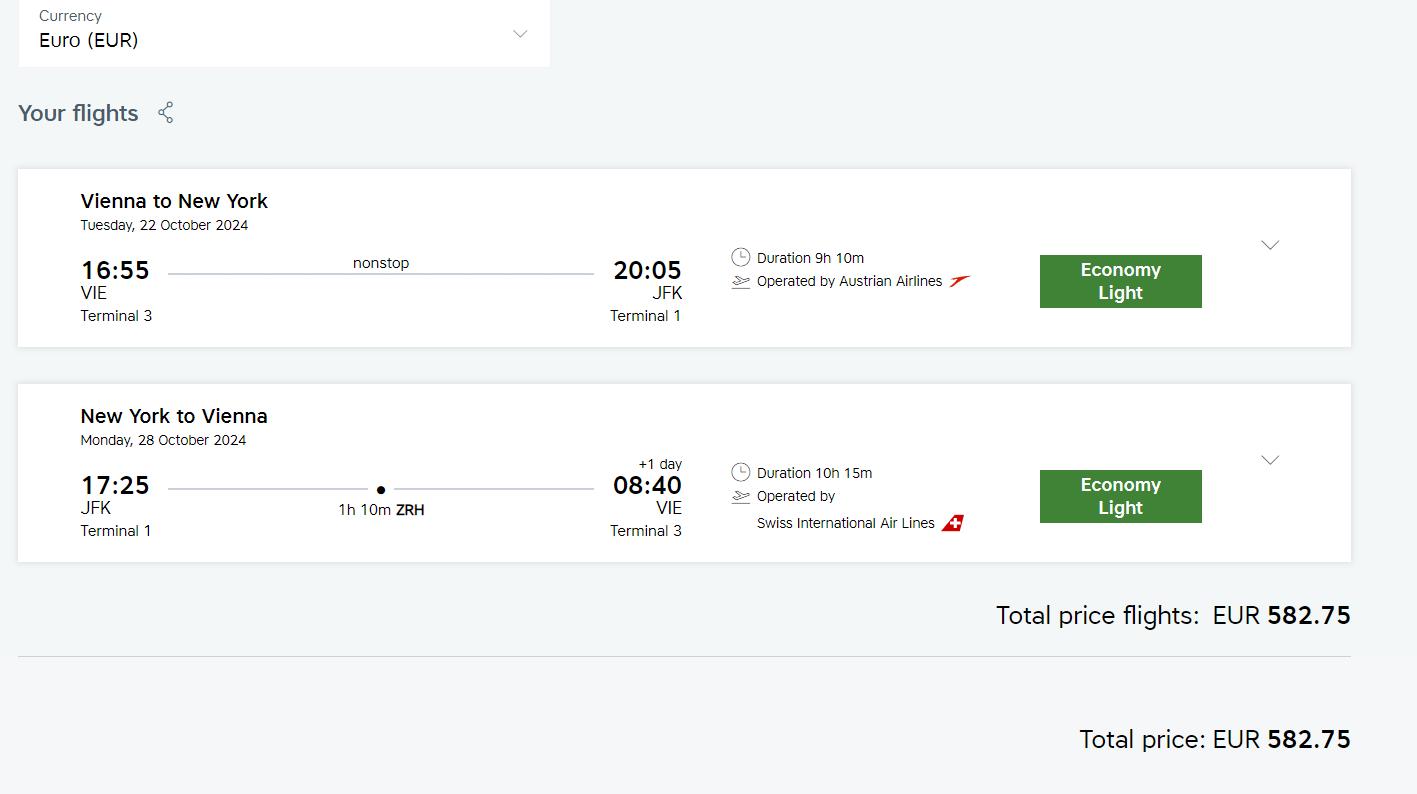Click the final Total price EUR 582.75
This screenshot has width=1417, height=794.
(x=1214, y=739)
